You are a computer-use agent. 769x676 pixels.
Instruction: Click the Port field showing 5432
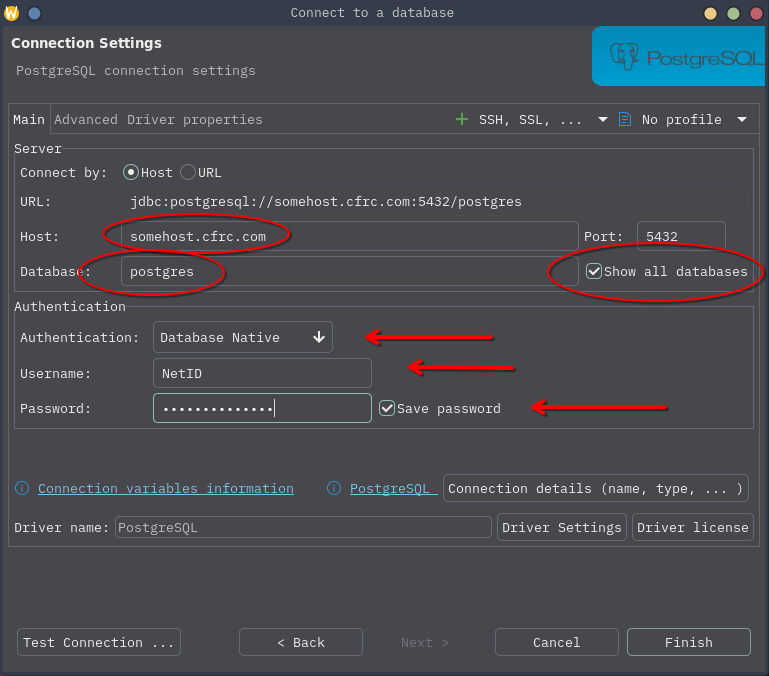681,236
